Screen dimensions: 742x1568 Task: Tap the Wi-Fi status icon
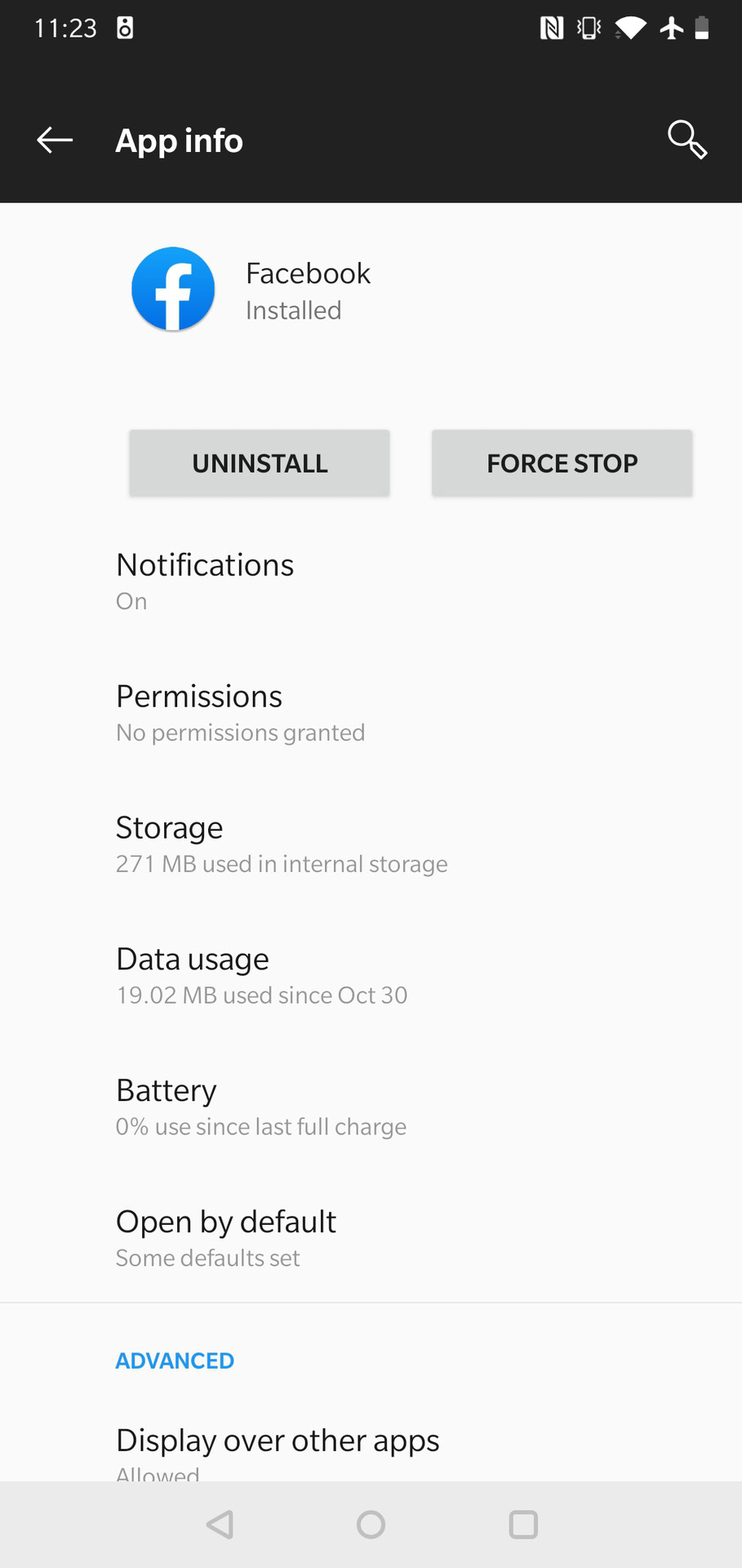630,29
